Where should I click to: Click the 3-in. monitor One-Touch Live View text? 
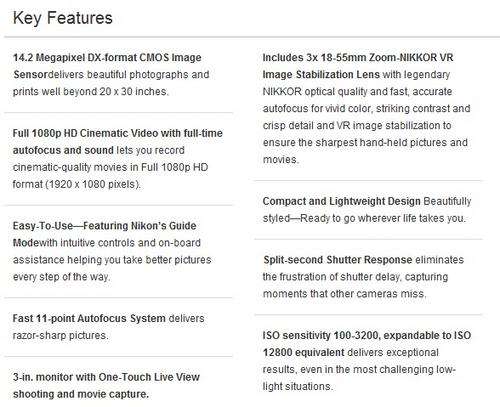pyautogui.click(x=106, y=377)
